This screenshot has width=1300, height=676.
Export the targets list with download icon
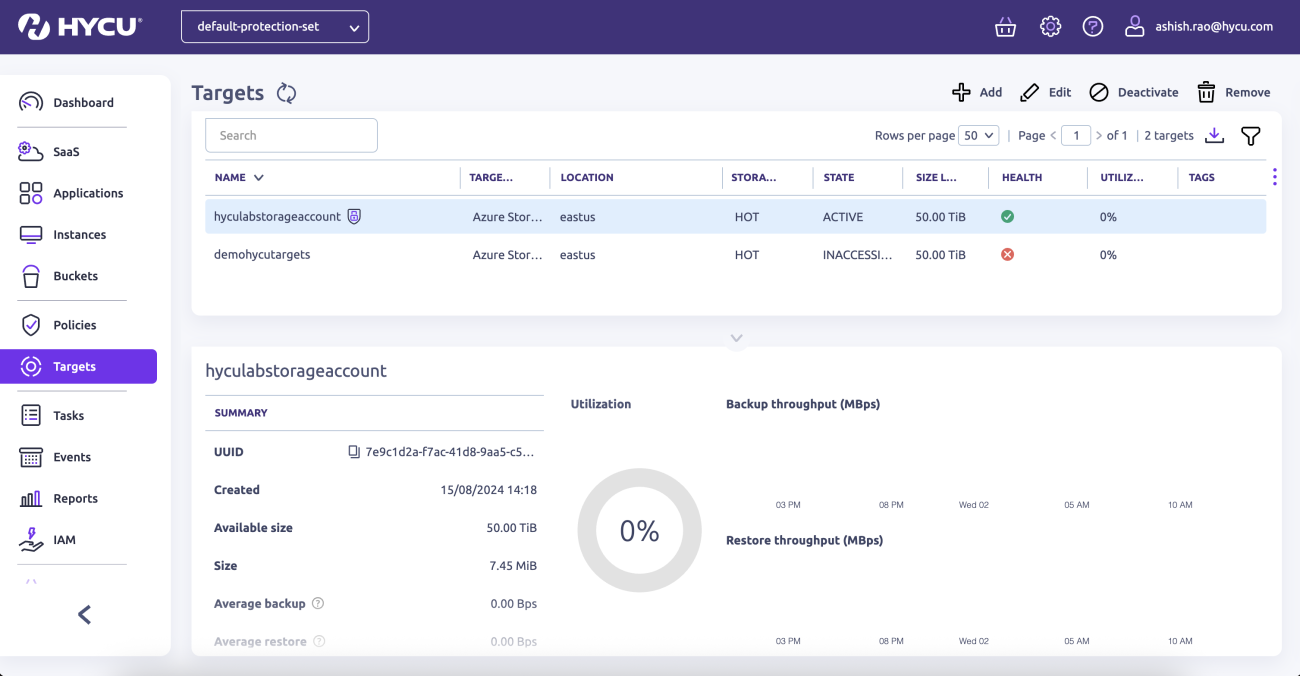(1214, 135)
